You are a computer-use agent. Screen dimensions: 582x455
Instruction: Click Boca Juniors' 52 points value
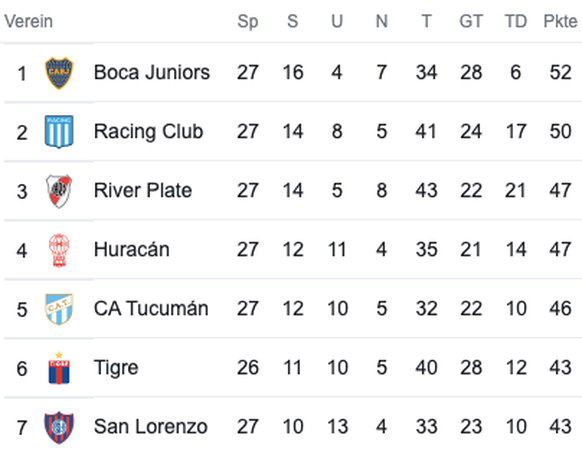coord(560,72)
